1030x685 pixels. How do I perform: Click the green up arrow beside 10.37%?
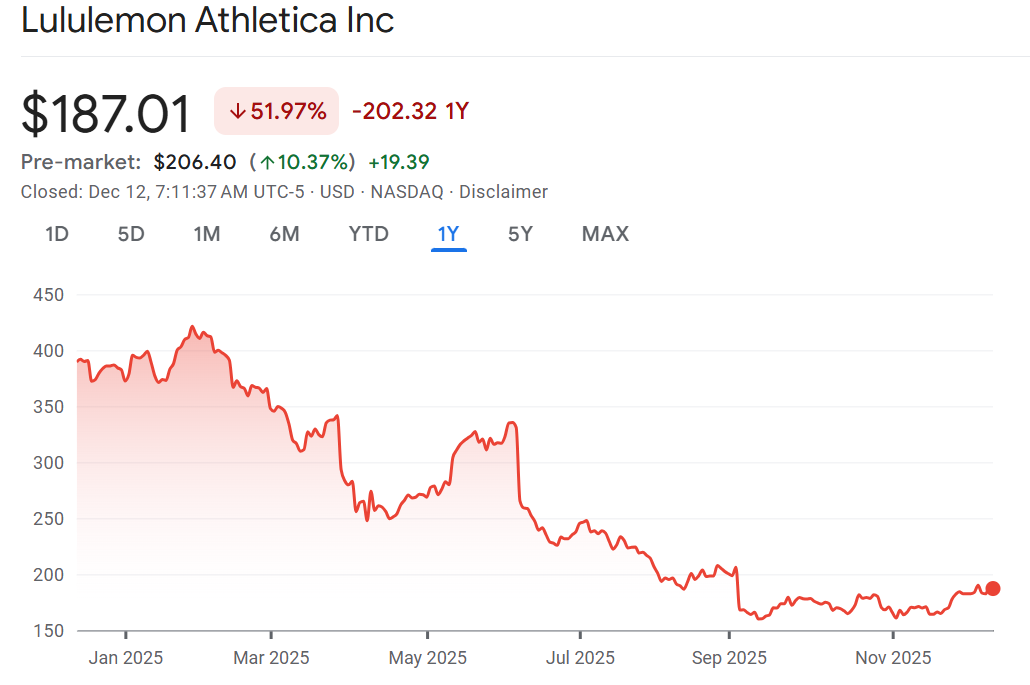click(x=269, y=162)
